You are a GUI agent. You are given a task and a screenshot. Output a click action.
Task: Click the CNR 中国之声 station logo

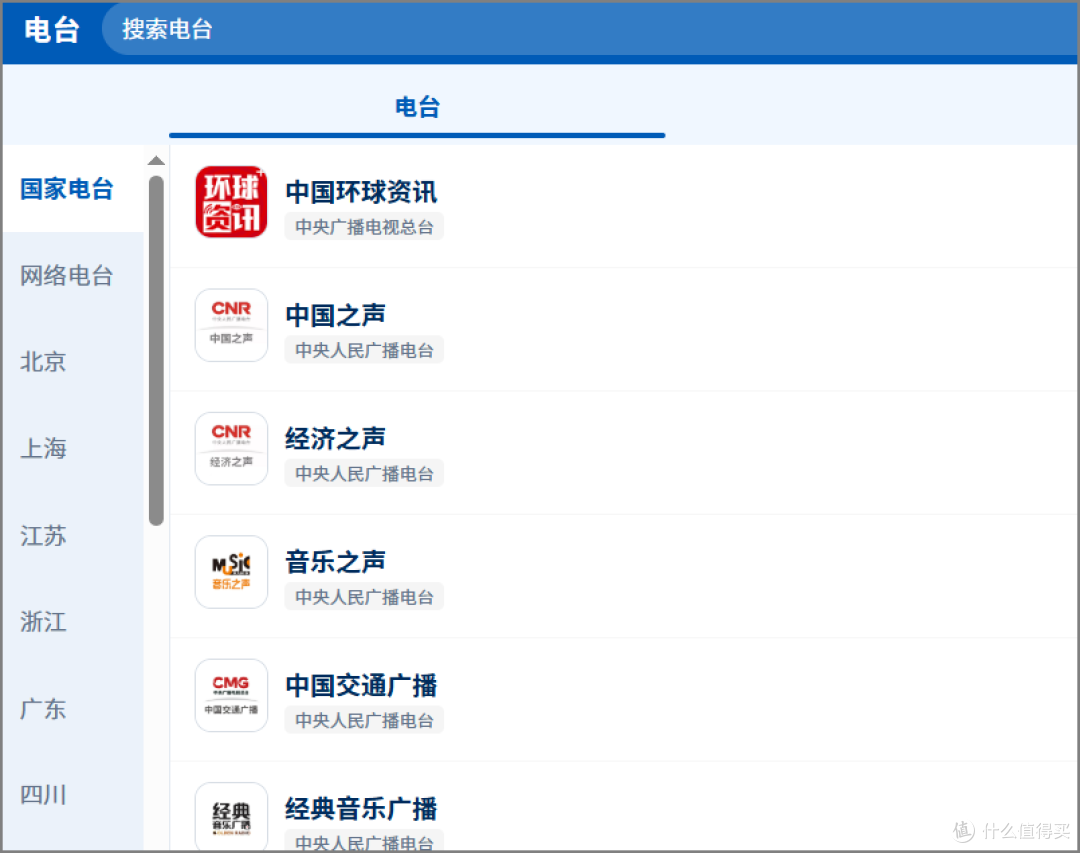point(231,325)
